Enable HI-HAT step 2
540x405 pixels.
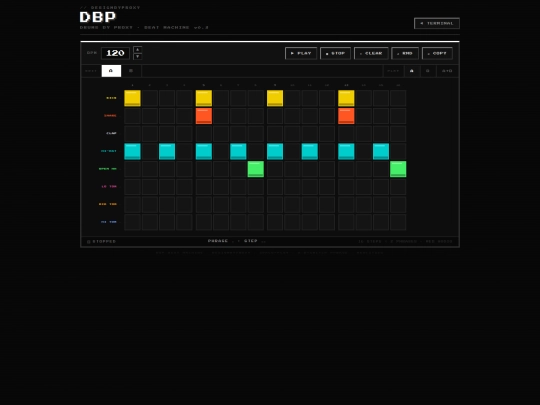tap(150, 152)
